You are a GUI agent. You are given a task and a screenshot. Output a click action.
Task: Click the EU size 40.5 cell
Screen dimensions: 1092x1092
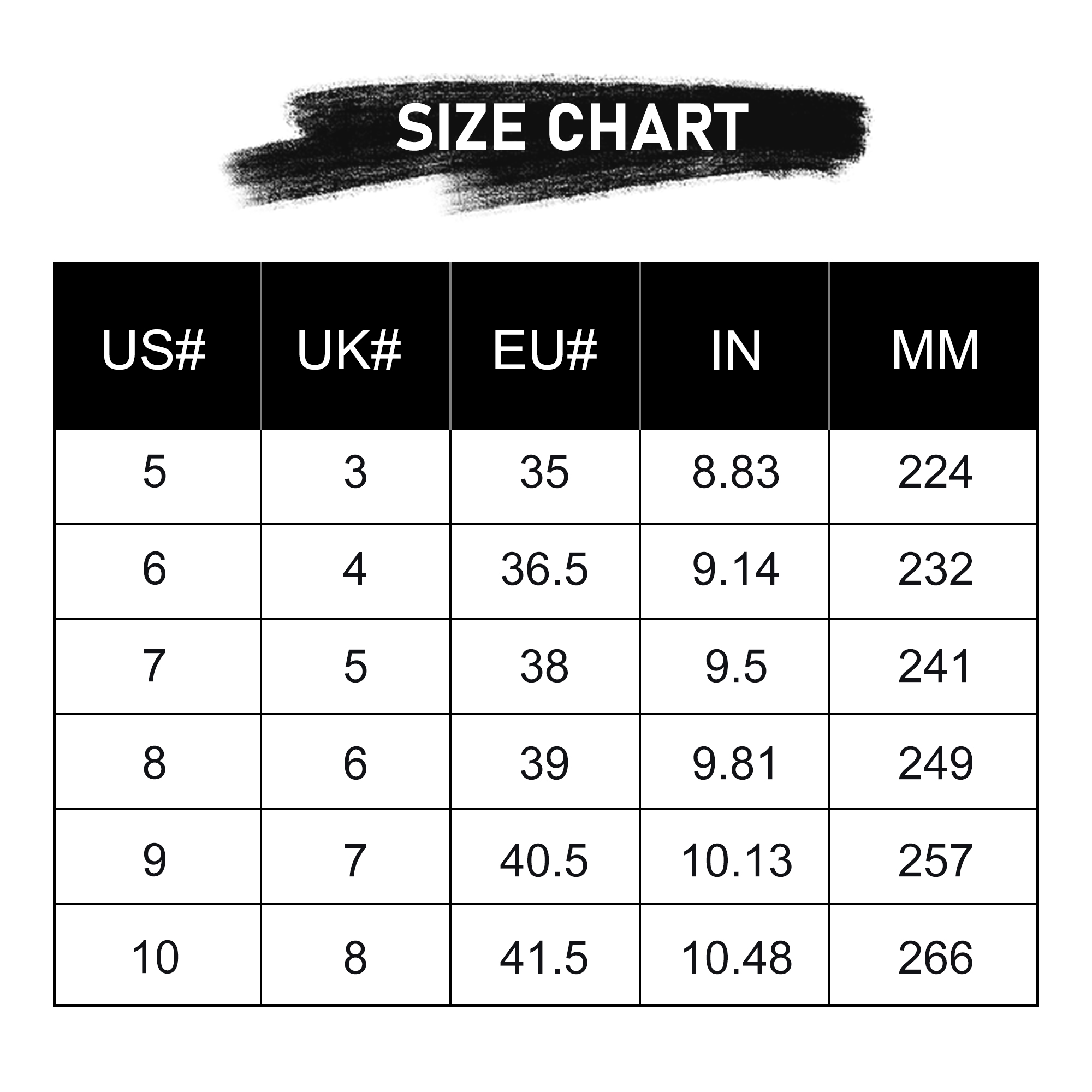coord(545,862)
